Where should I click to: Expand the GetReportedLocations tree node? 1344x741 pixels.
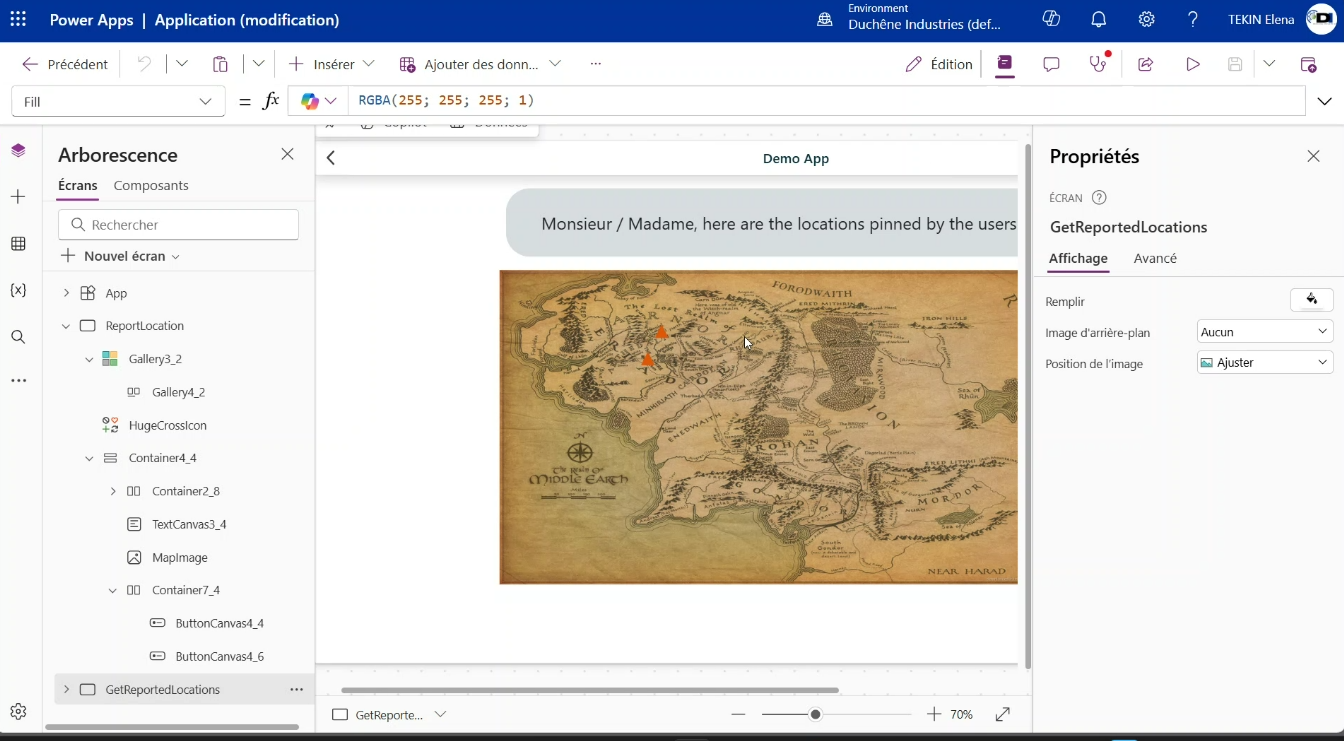point(66,689)
